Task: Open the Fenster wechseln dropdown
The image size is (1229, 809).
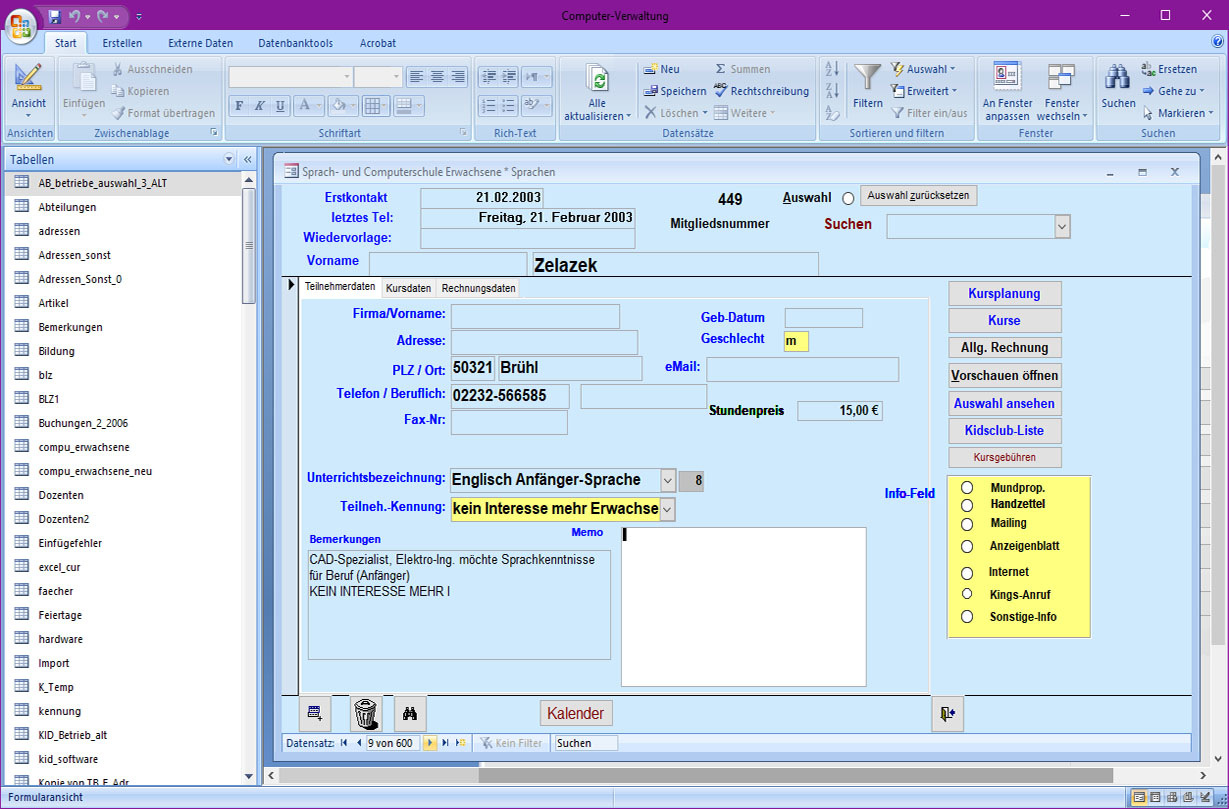Action: coord(1063,92)
